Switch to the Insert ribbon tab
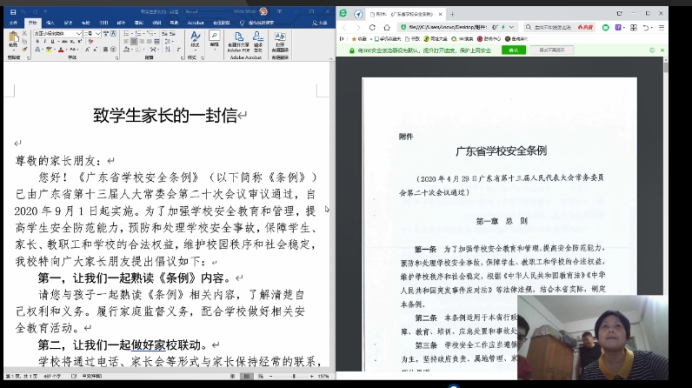 [50, 23]
